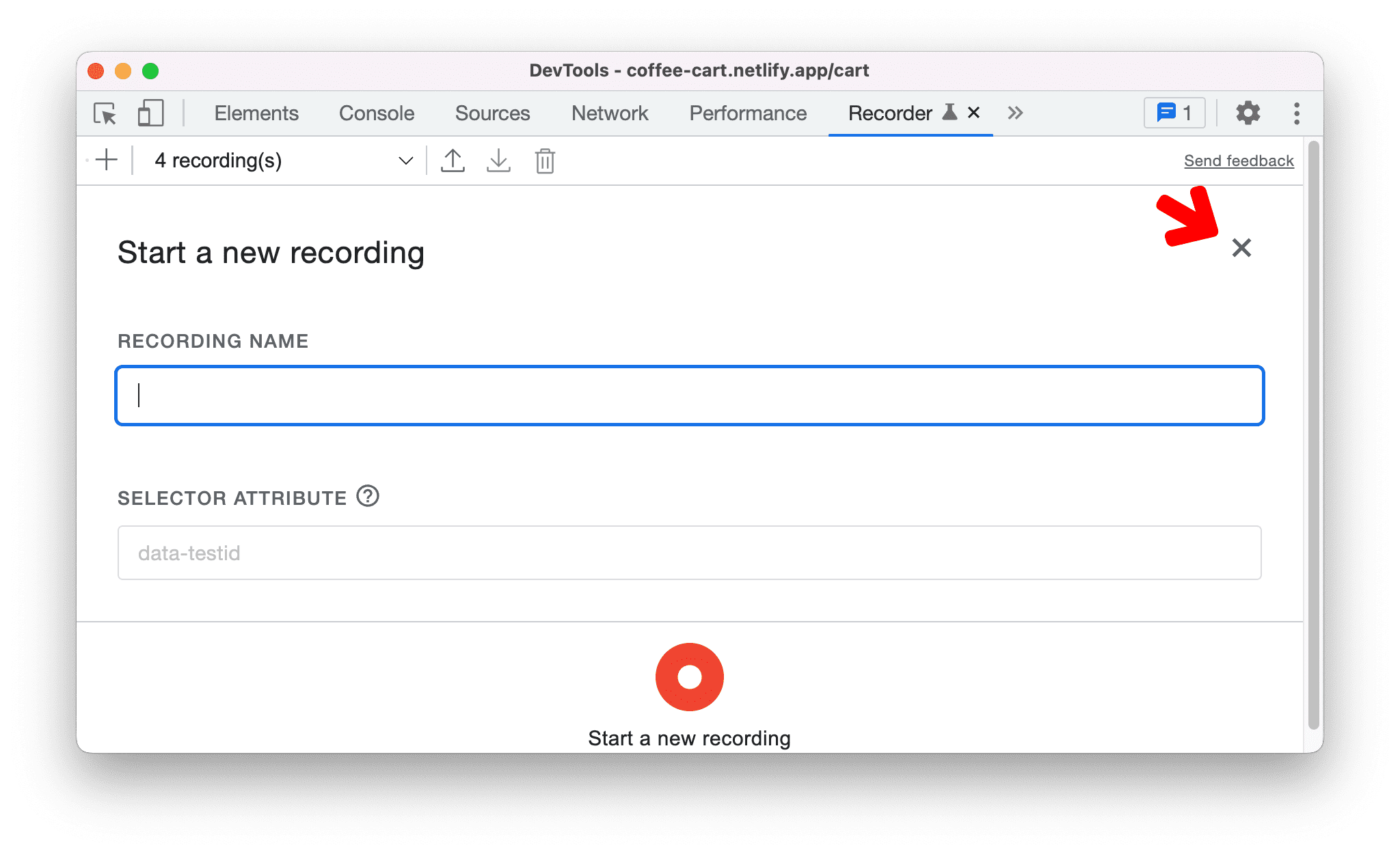The image size is (1400, 854).
Task: Click the import/download recording icon
Action: point(498,160)
